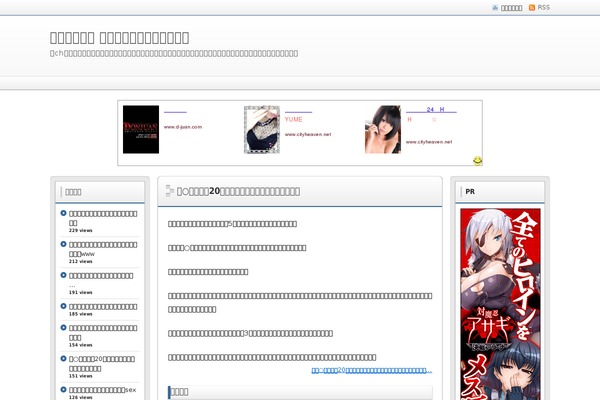This screenshot has height=400, width=600.
Task: Click the bullet icon of the 185 views post
Action: coord(64,306)
